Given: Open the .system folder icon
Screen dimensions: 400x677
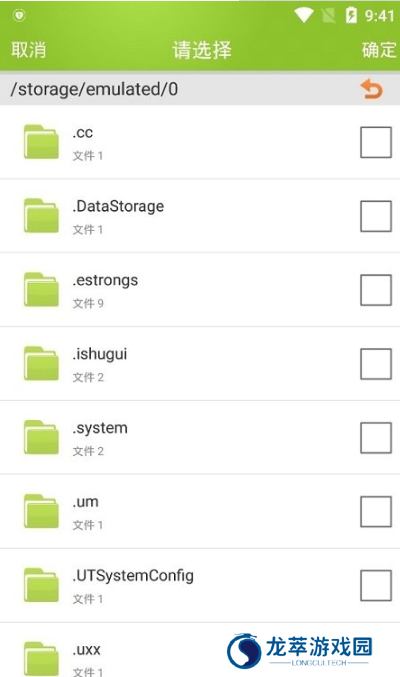Looking at the screenshot, I should (x=41, y=437).
